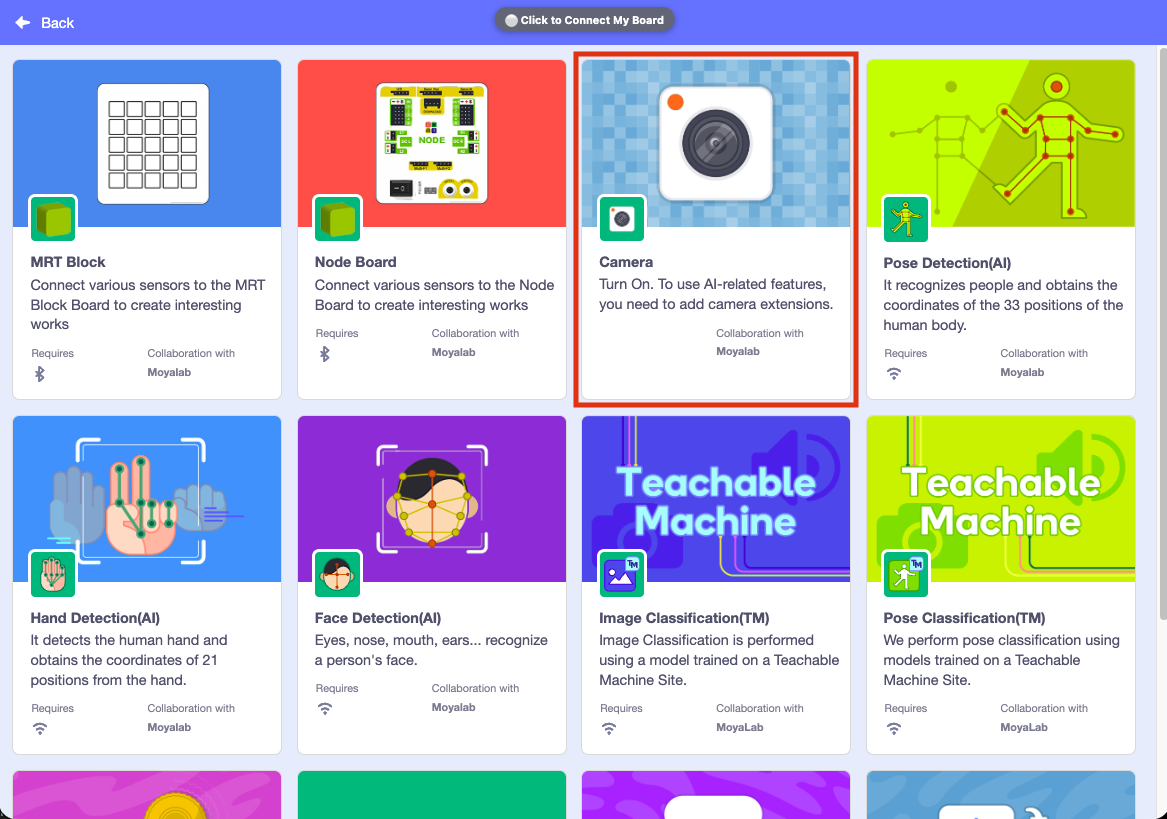1167x819 pixels.
Task: Click the Bluetooth icon under Node Board
Action: [x=324, y=354]
